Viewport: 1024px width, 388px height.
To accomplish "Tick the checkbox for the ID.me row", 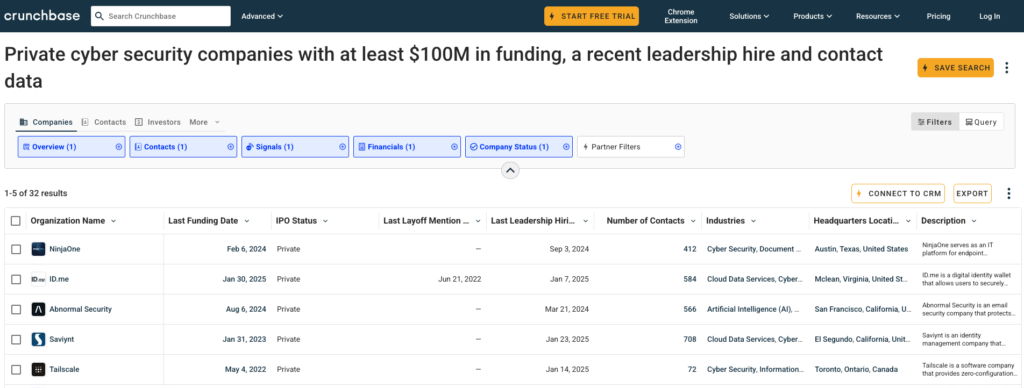I will (x=16, y=279).
